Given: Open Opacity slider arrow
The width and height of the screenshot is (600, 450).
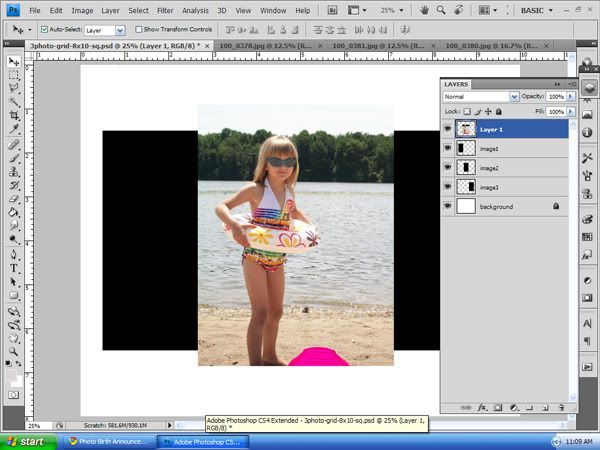Looking at the screenshot, I should pyautogui.click(x=571, y=97).
